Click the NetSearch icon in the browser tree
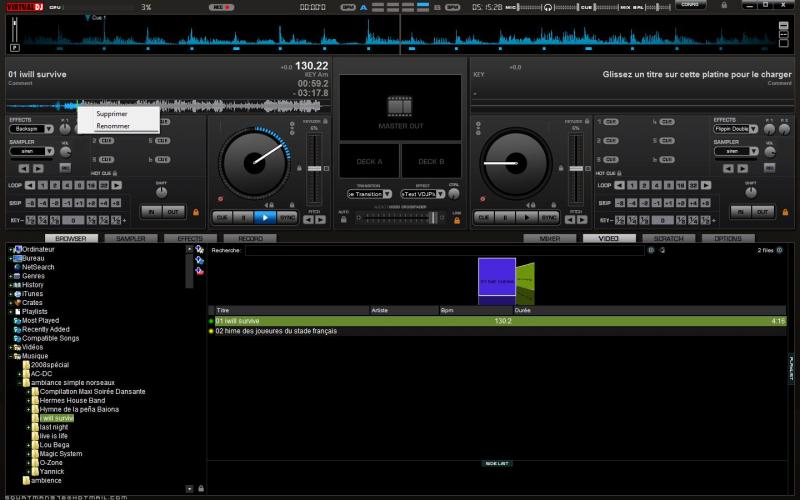 coord(17,267)
